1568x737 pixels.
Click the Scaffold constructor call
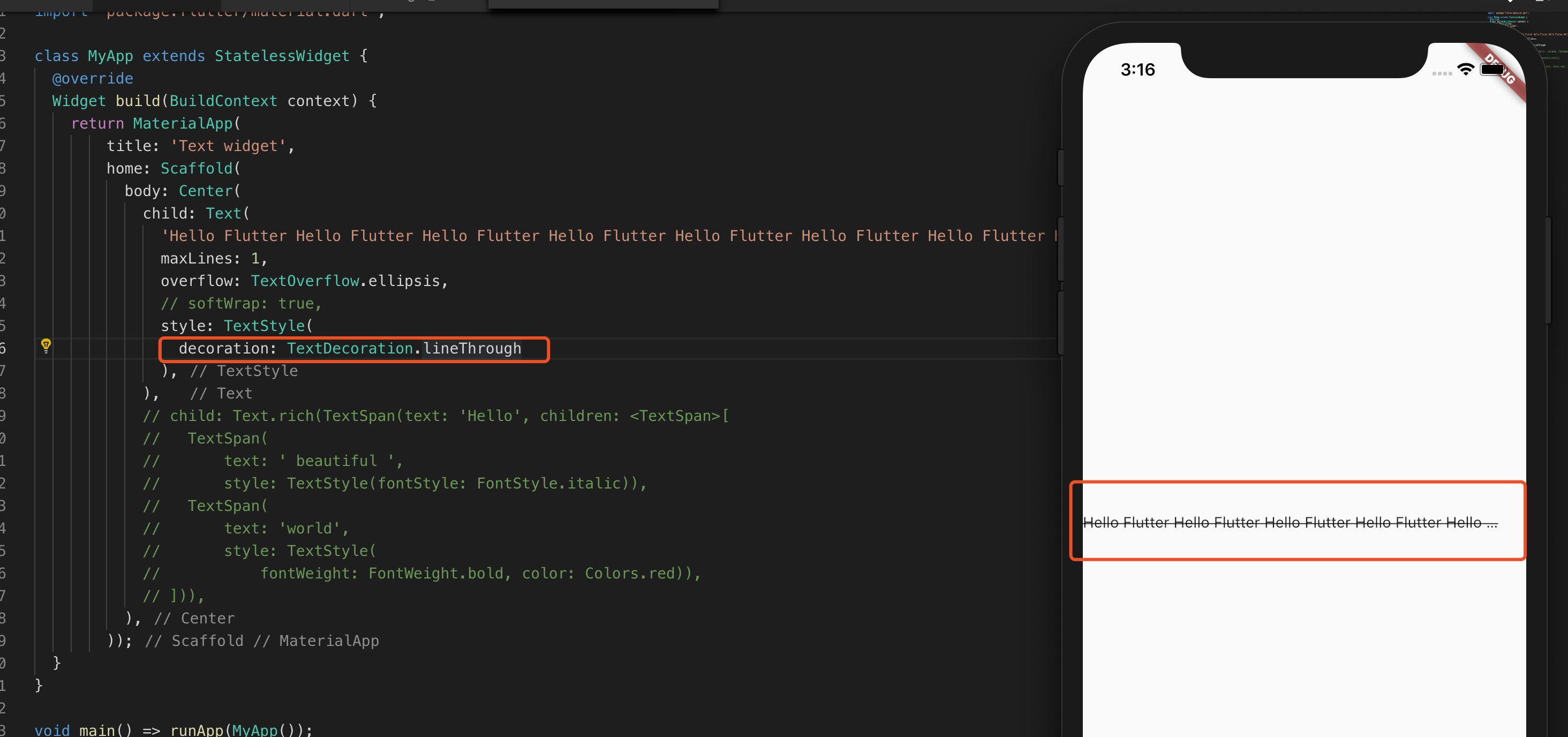point(196,169)
